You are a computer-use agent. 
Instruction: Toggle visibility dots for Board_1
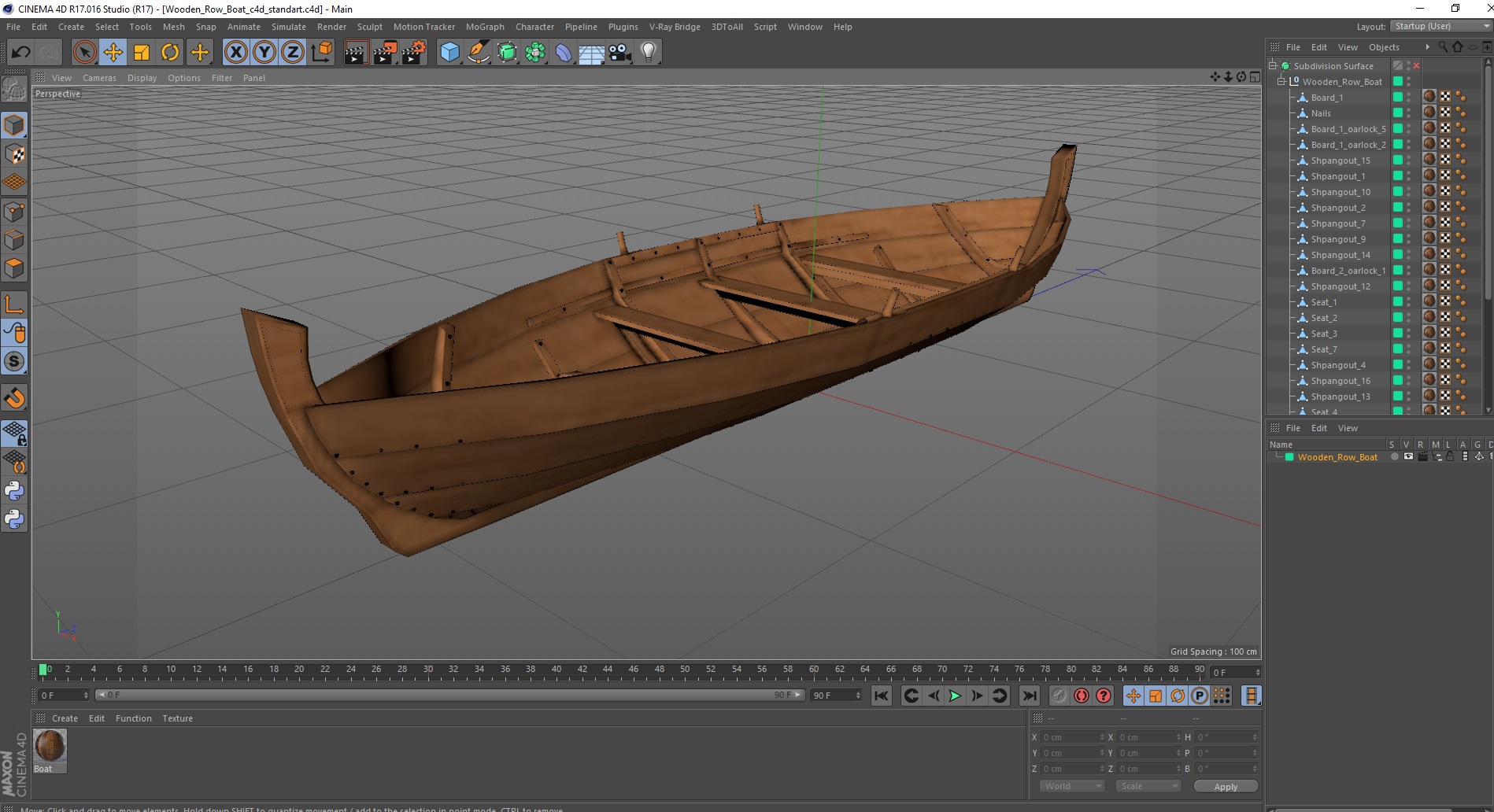[x=1409, y=98]
